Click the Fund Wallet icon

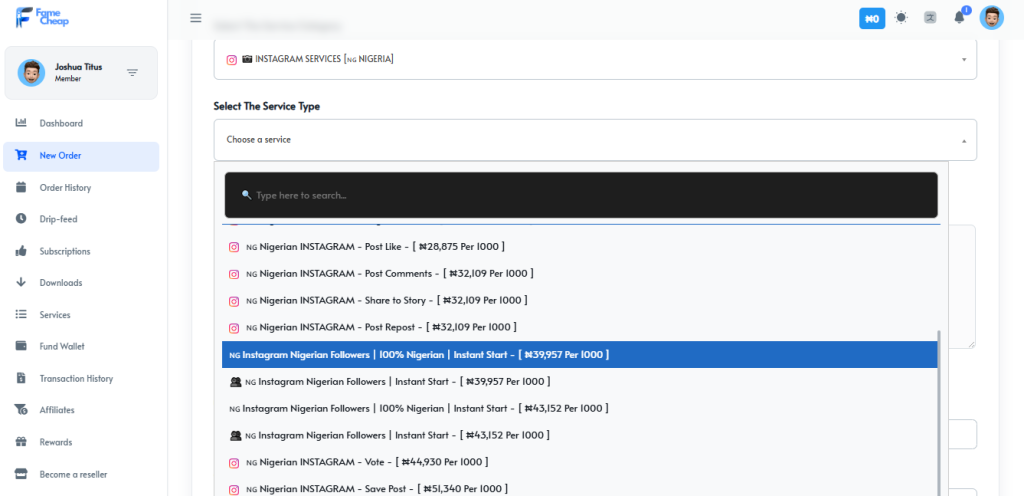(x=21, y=346)
